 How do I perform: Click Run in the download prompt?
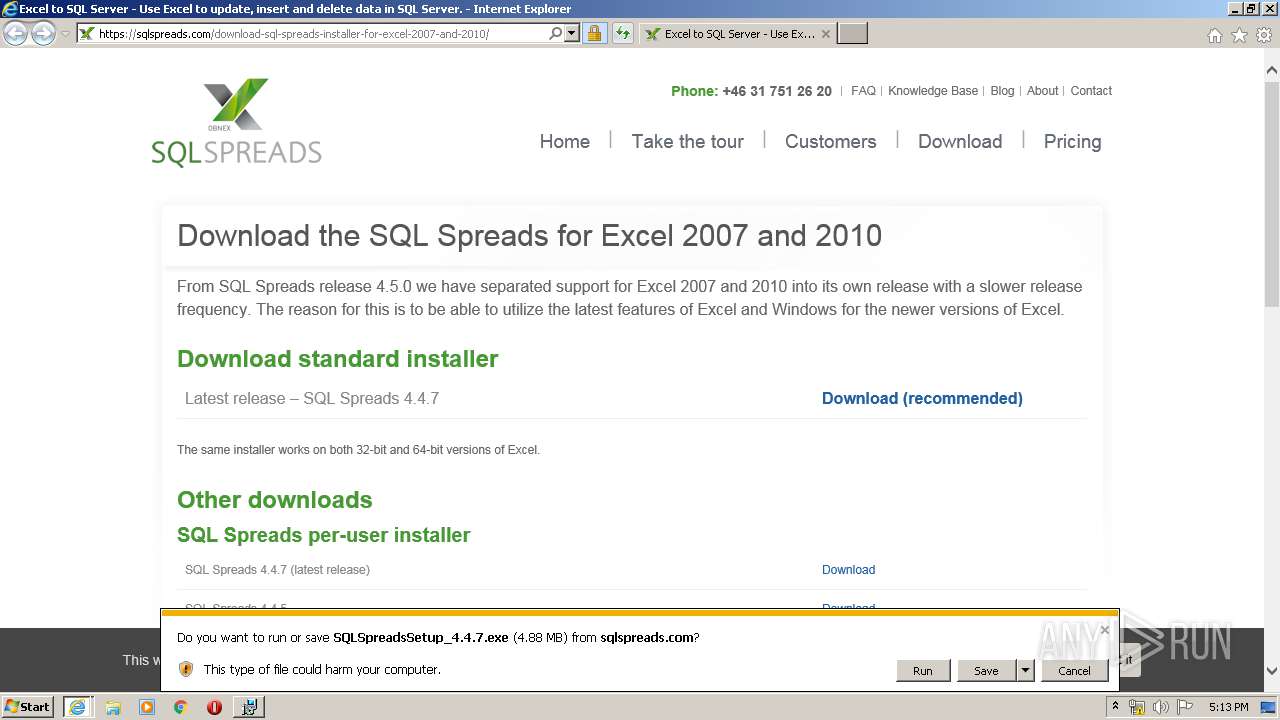(922, 671)
